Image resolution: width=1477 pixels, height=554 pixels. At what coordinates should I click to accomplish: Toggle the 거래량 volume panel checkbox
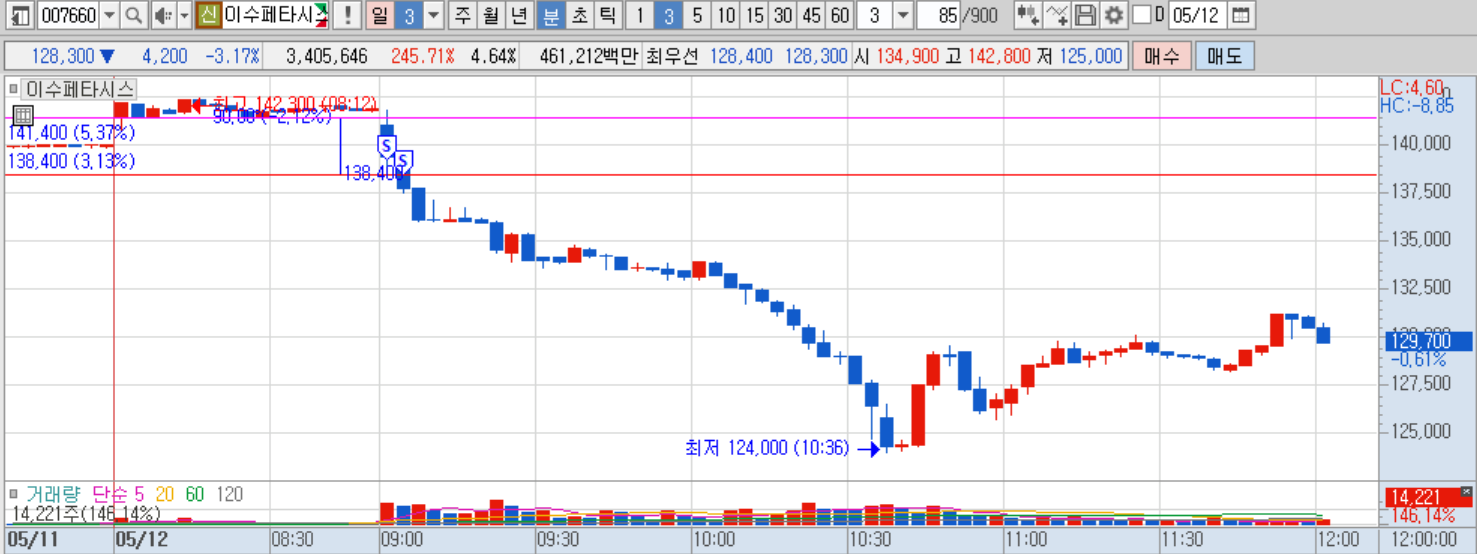click(x=14, y=494)
